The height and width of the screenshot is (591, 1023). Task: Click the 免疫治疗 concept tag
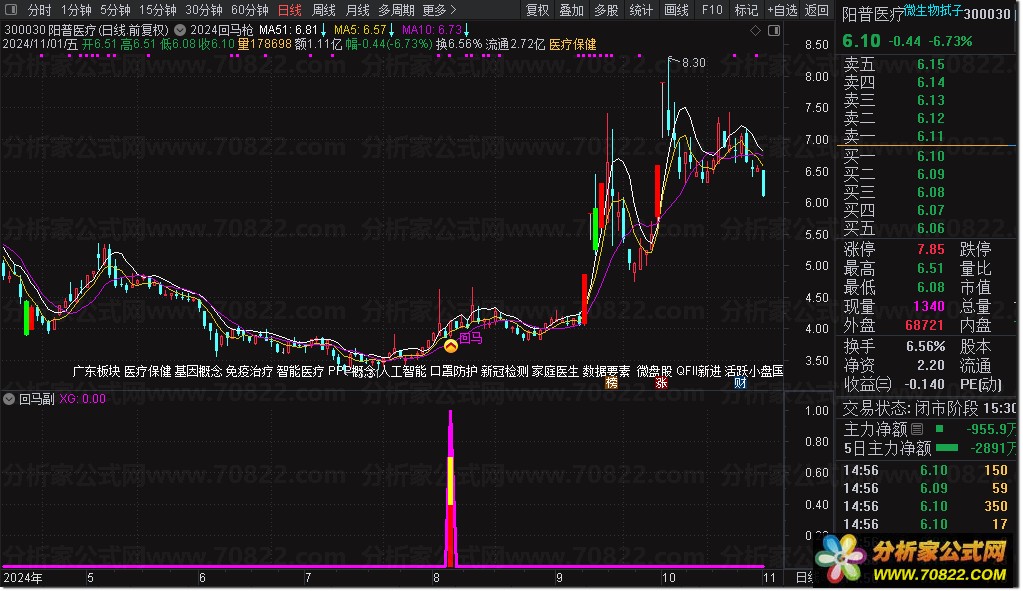[249, 371]
